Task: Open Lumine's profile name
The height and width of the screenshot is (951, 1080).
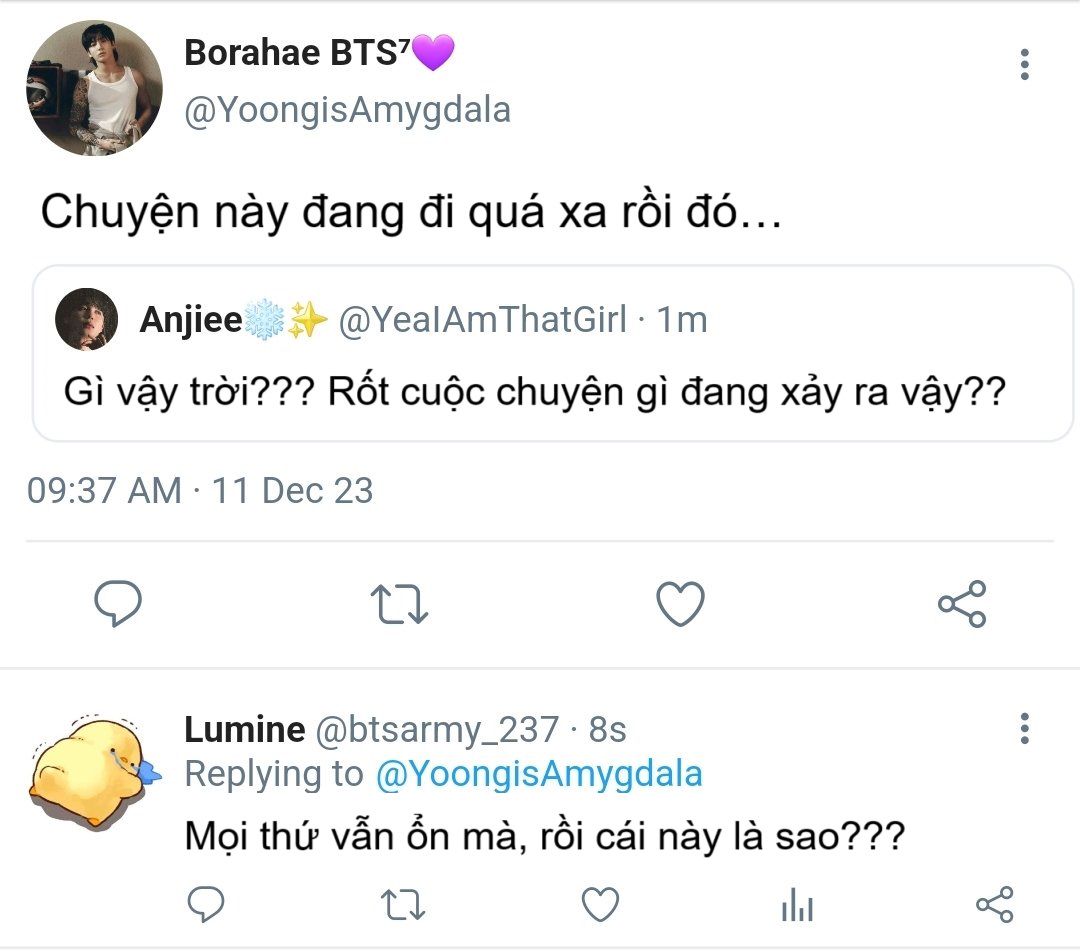Action: pos(244,729)
